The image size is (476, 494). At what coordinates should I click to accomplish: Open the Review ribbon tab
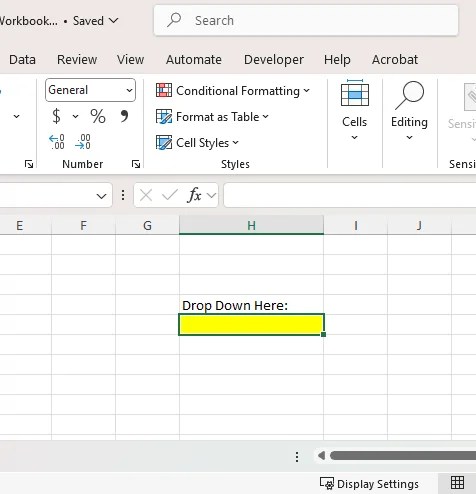tap(77, 60)
